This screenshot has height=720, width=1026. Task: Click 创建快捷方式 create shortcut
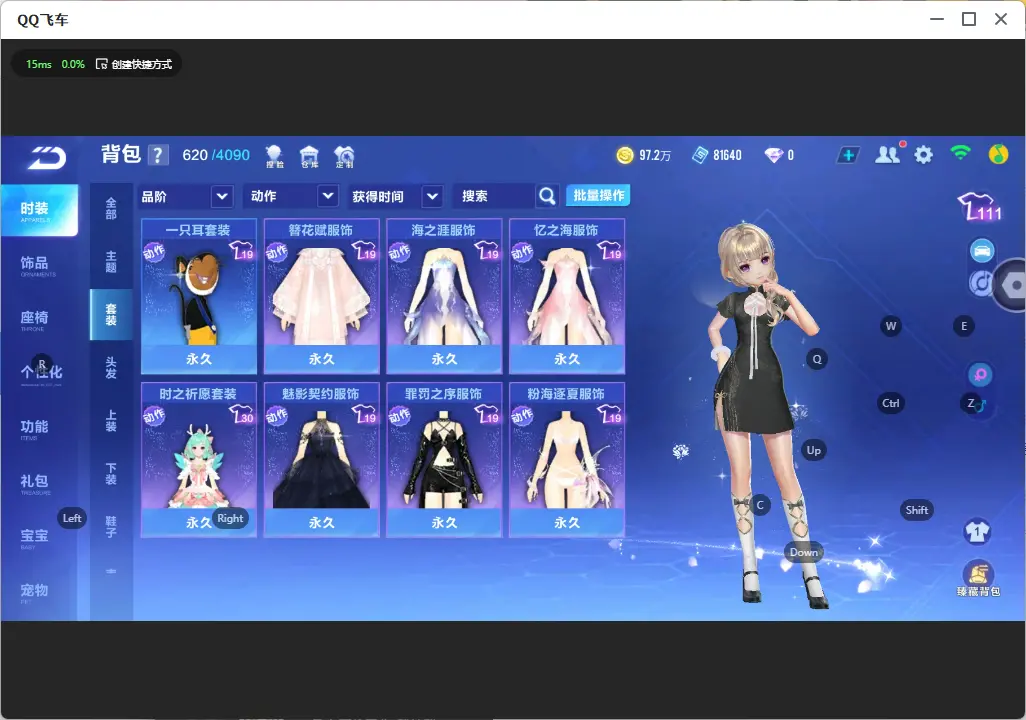134,64
